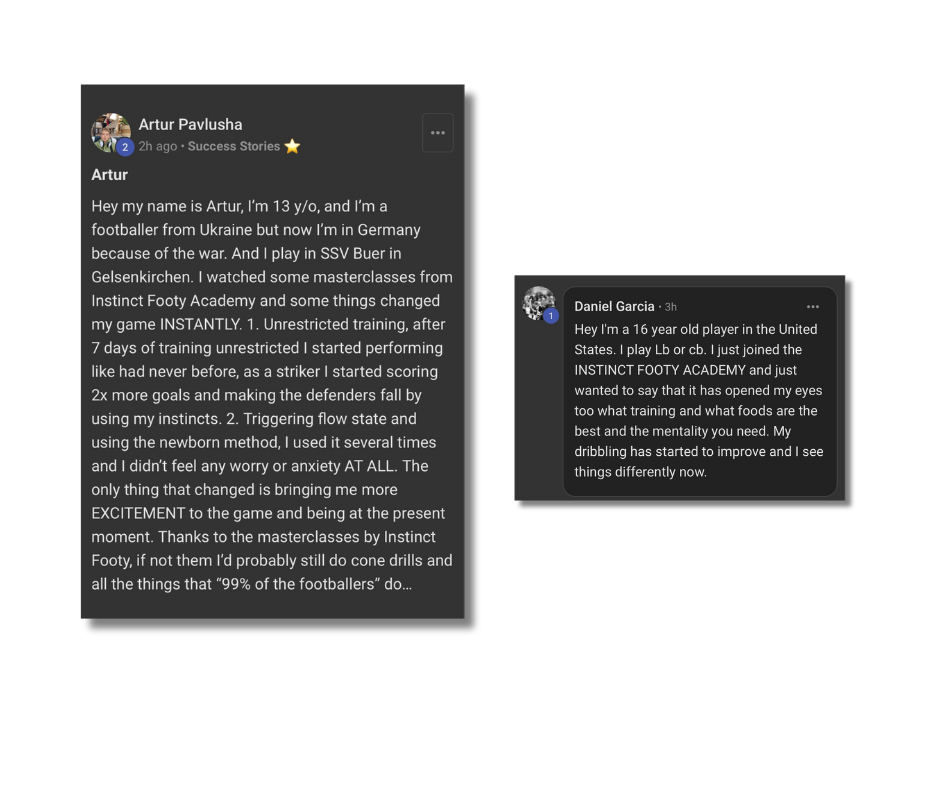Expand the truncated ellipsis ending Artur's post
Screen dimensions: 940x788
[x=404, y=584]
